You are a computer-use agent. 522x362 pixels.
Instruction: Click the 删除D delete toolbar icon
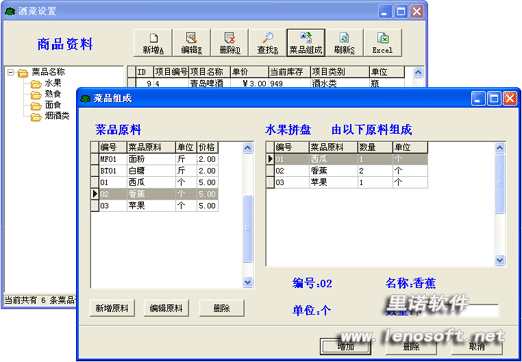(230, 43)
